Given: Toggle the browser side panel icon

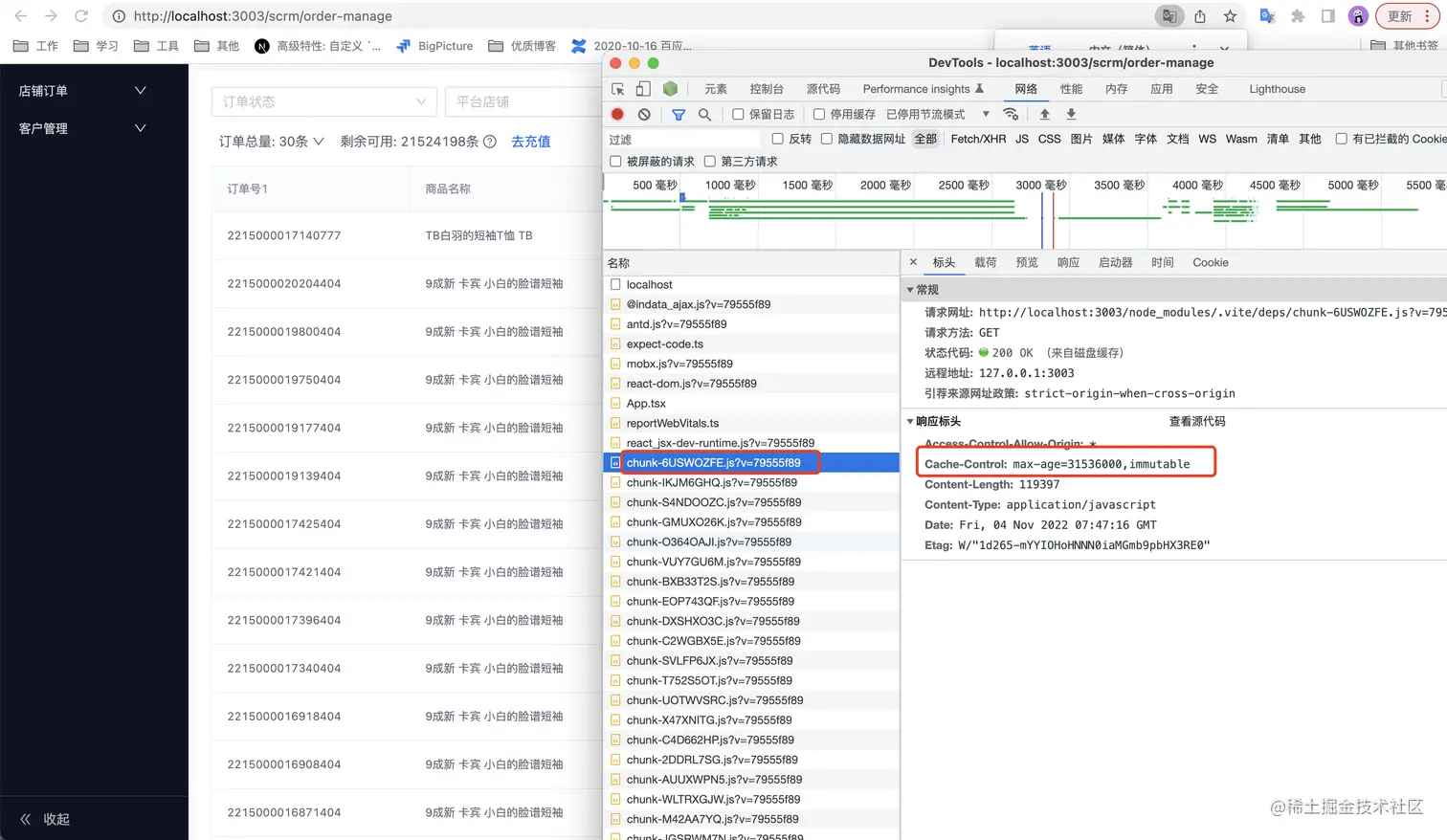Looking at the screenshot, I should [x=1328, y=16].
